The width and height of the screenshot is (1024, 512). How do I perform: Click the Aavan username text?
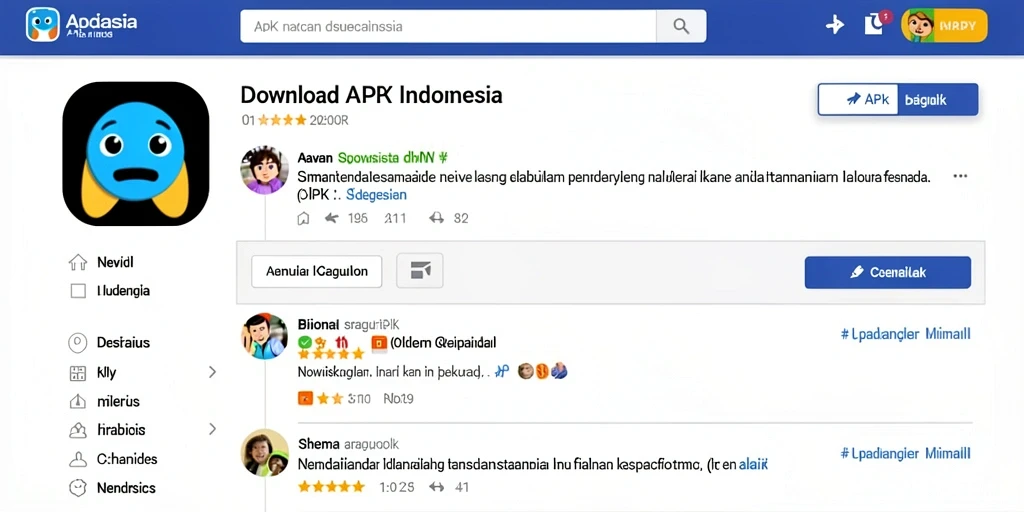tap(315, 158)
